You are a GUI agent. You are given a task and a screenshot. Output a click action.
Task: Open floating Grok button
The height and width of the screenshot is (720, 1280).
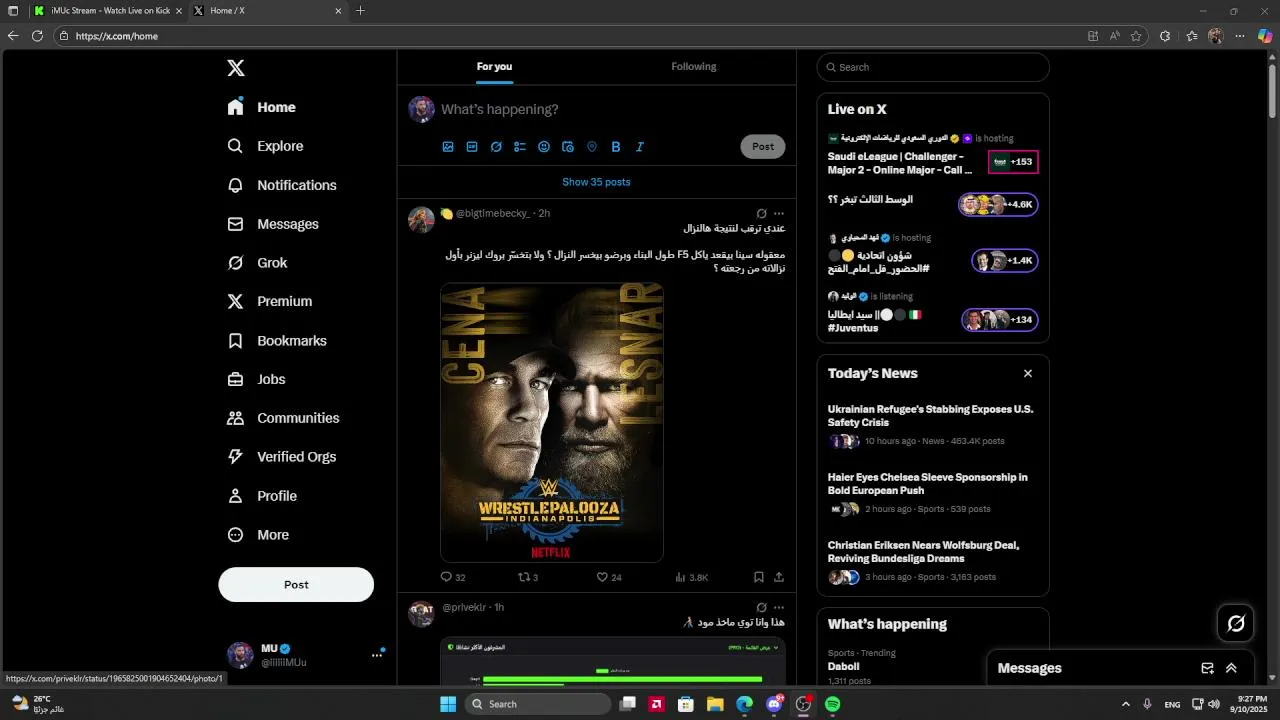coord(1236,623)
